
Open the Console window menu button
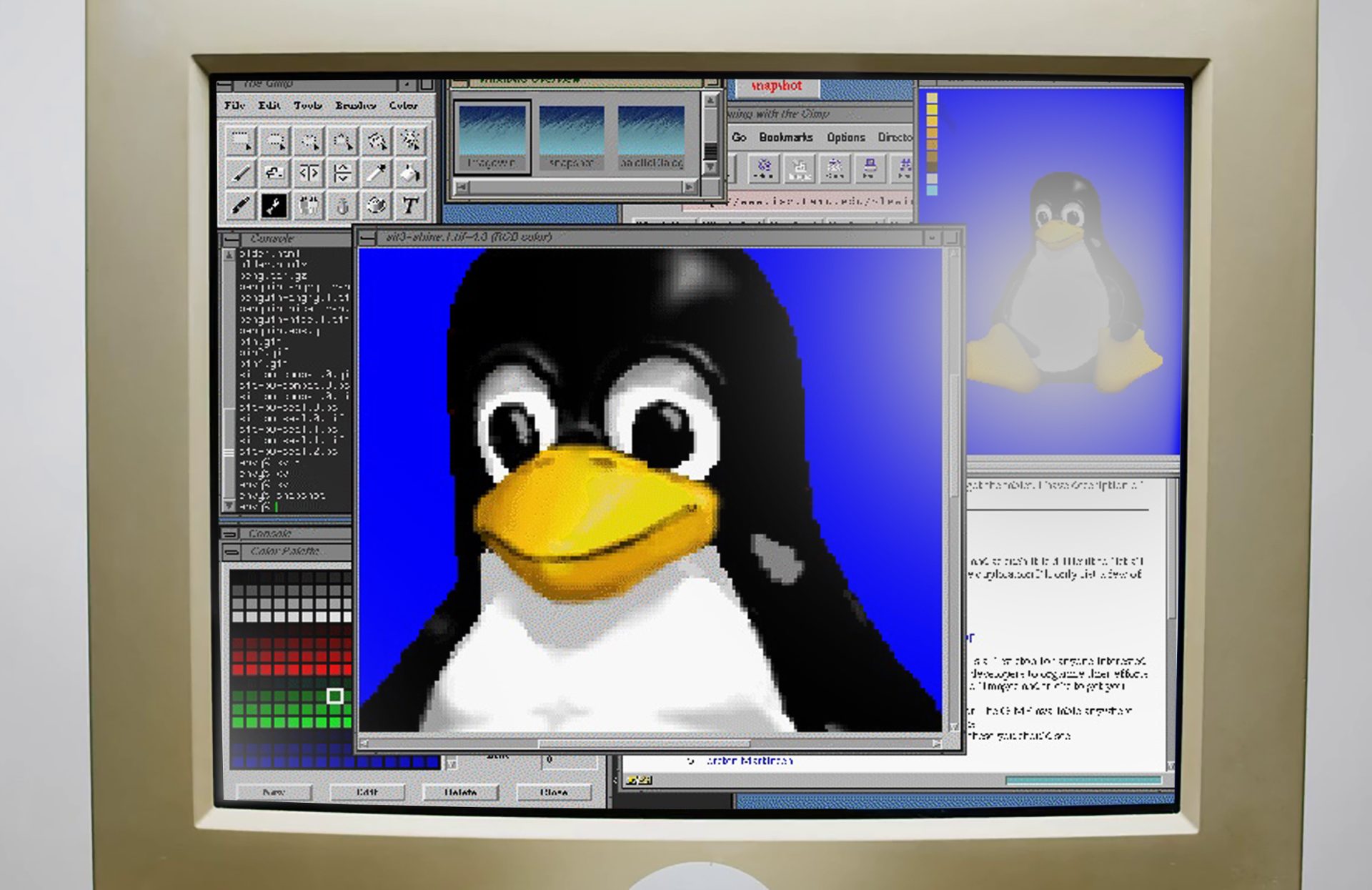(231, 239)
